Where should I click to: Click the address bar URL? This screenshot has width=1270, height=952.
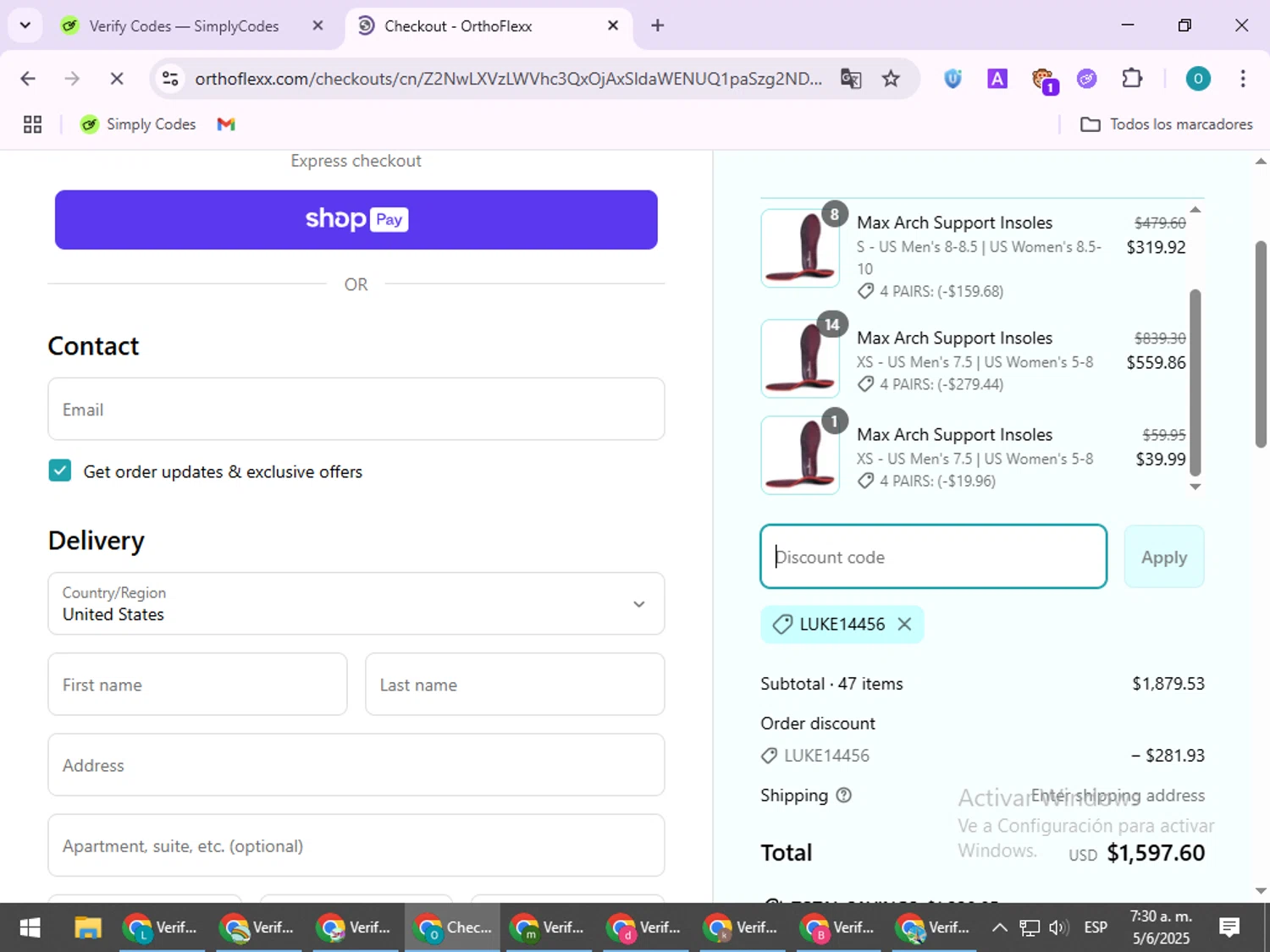[x=508, y=79]
